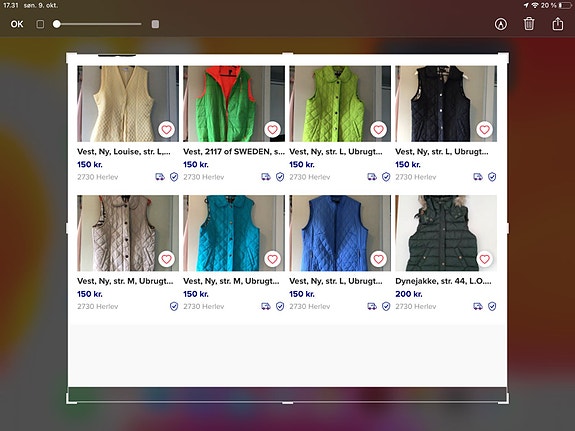Image resolution: width=575 pixels, height=431 pixels.
Task: Favorite the yellow Louise vest
Action: pyautogui.click(x=166, y=129)
